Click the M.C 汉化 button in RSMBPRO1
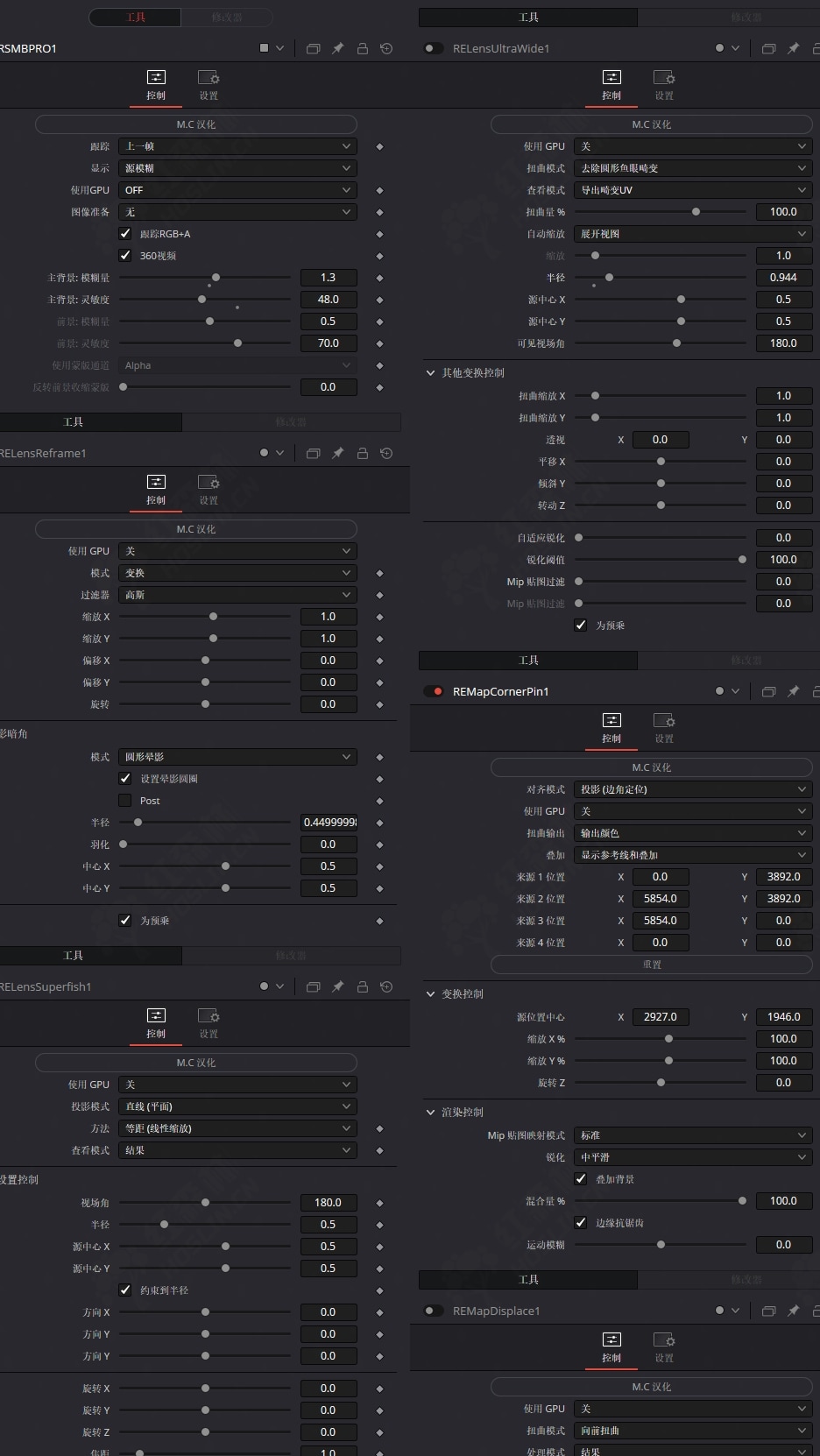The height and width of the screenshot is (1456, 820). (196, 124)
